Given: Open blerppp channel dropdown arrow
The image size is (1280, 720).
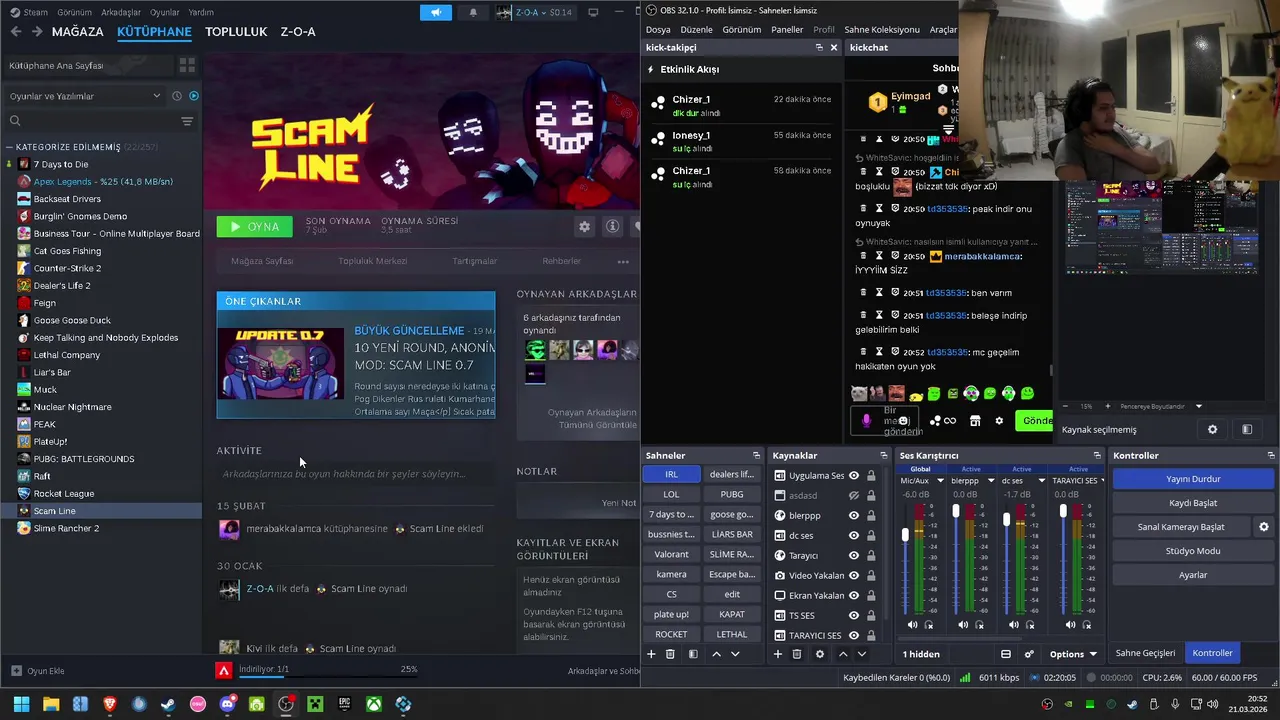Looking at the screenshot, I should pos(991,481).
